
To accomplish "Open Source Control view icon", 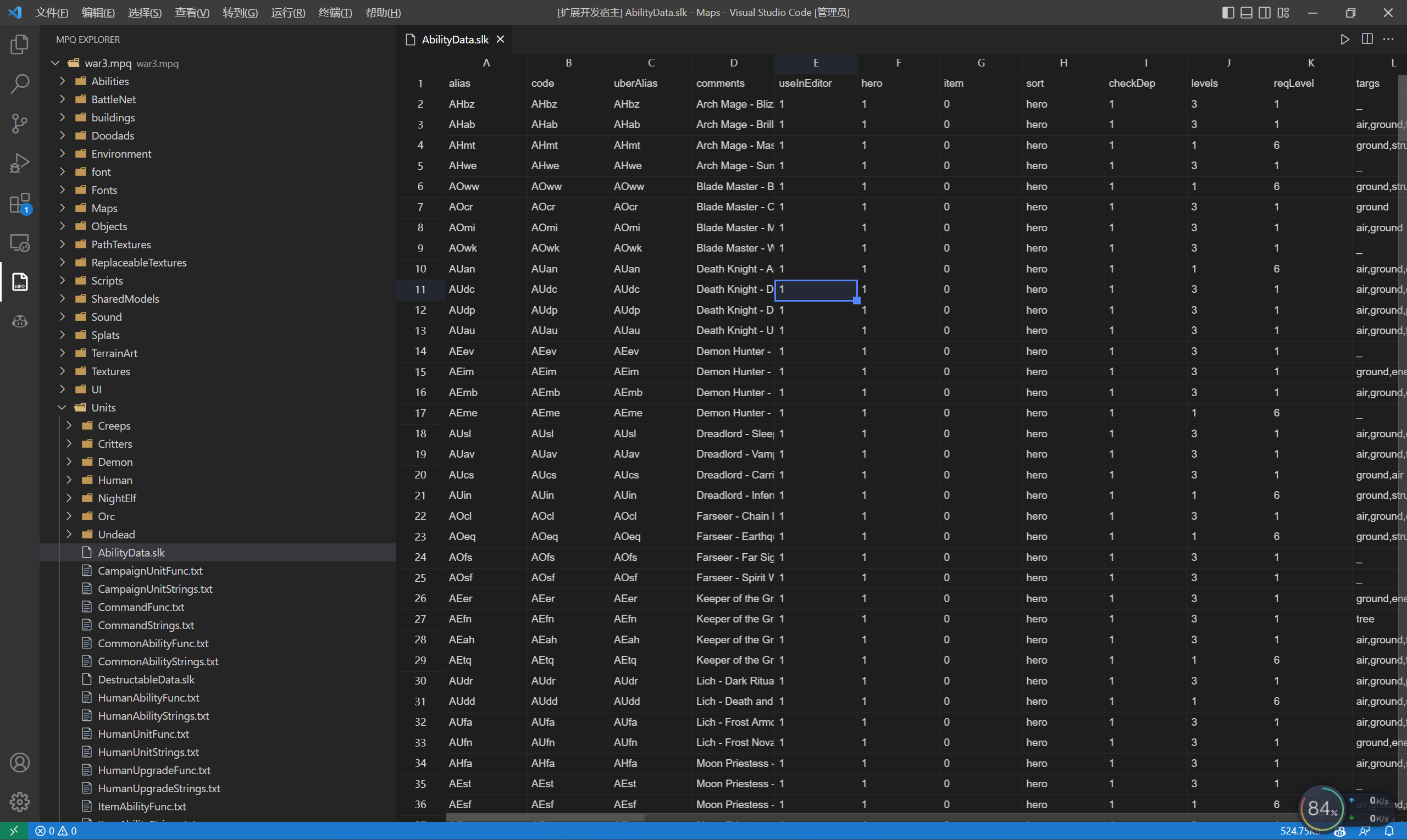I will (x=20, y=124).
